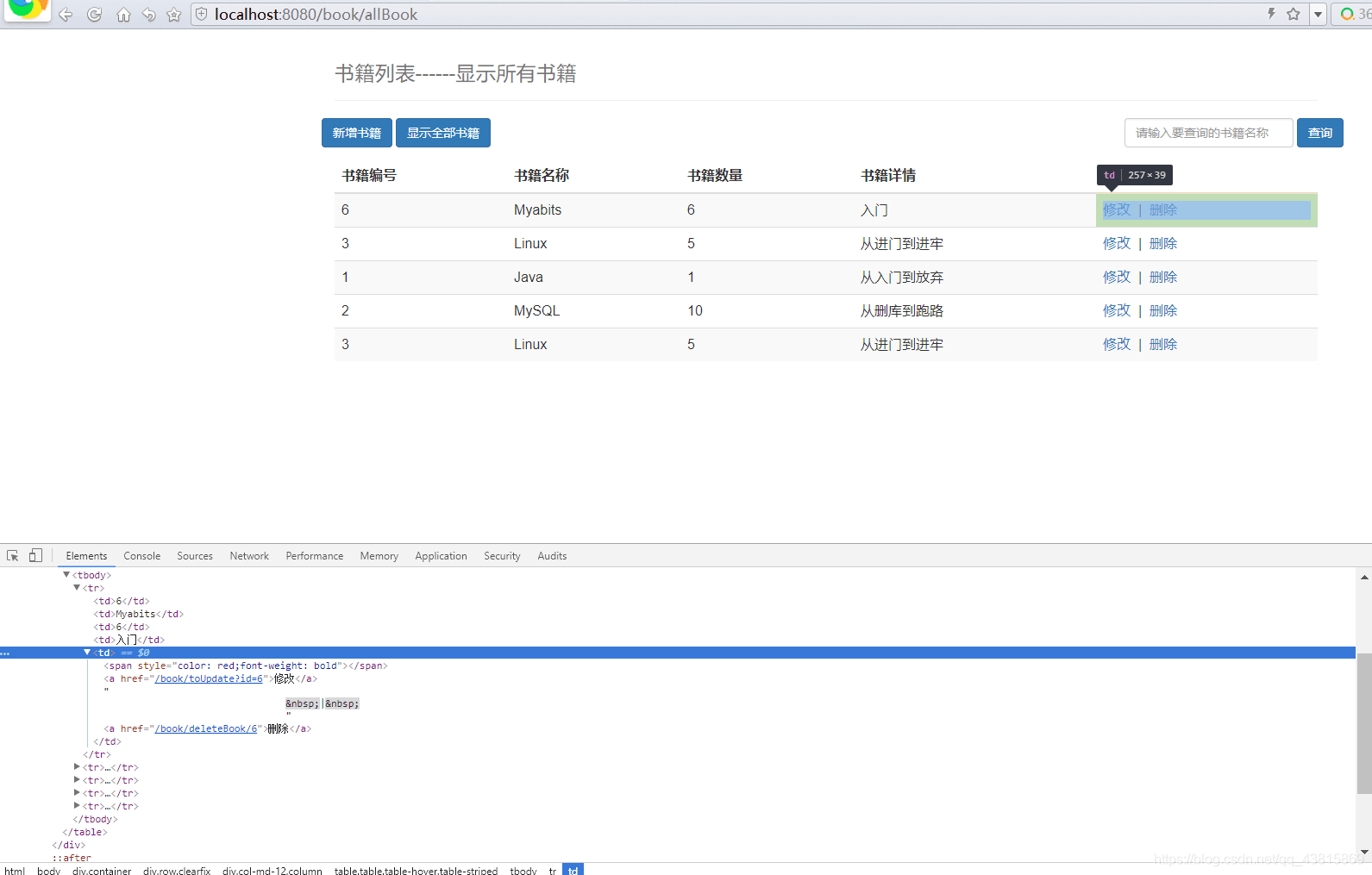Viewport: 1372px width, 875px height.
Task: Click 修改 for the Myabits row
Action: click(1117, 209)
